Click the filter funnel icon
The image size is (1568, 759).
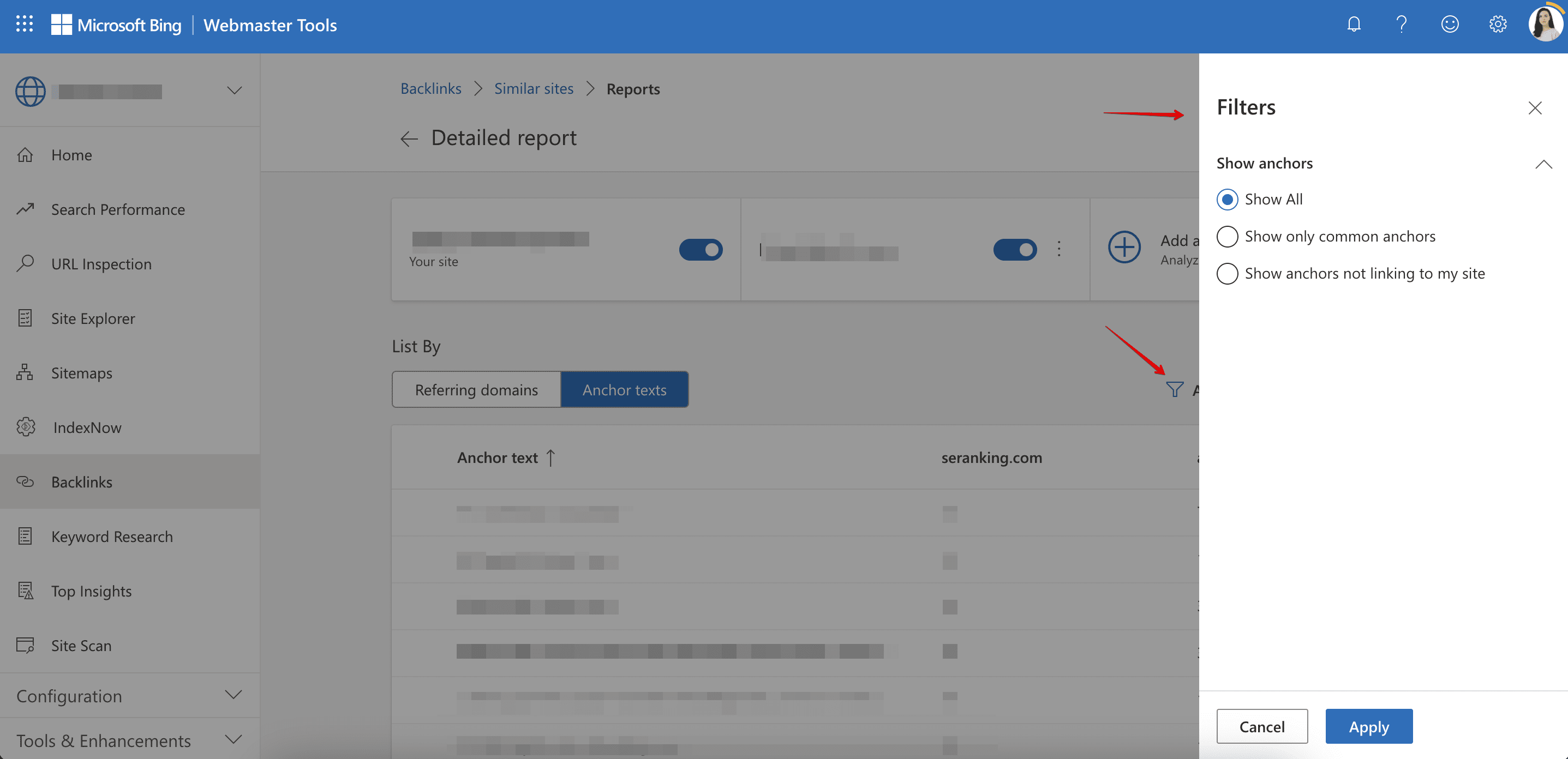(x=1175, y=389)
